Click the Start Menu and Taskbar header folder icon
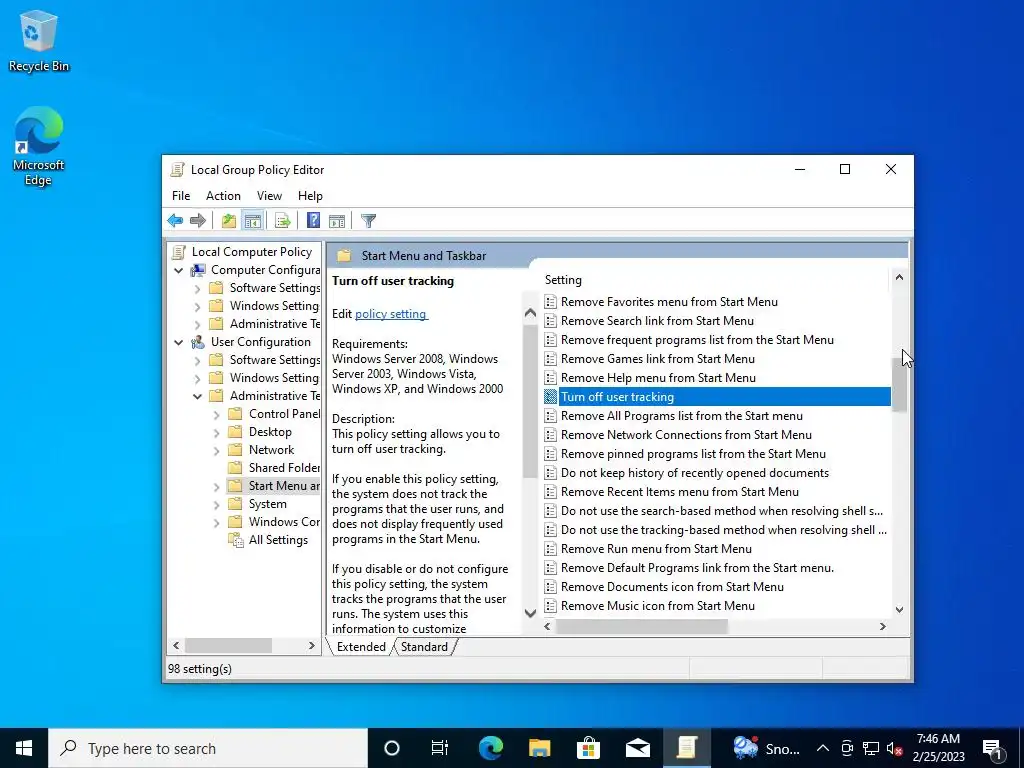 tap(344, 256)
